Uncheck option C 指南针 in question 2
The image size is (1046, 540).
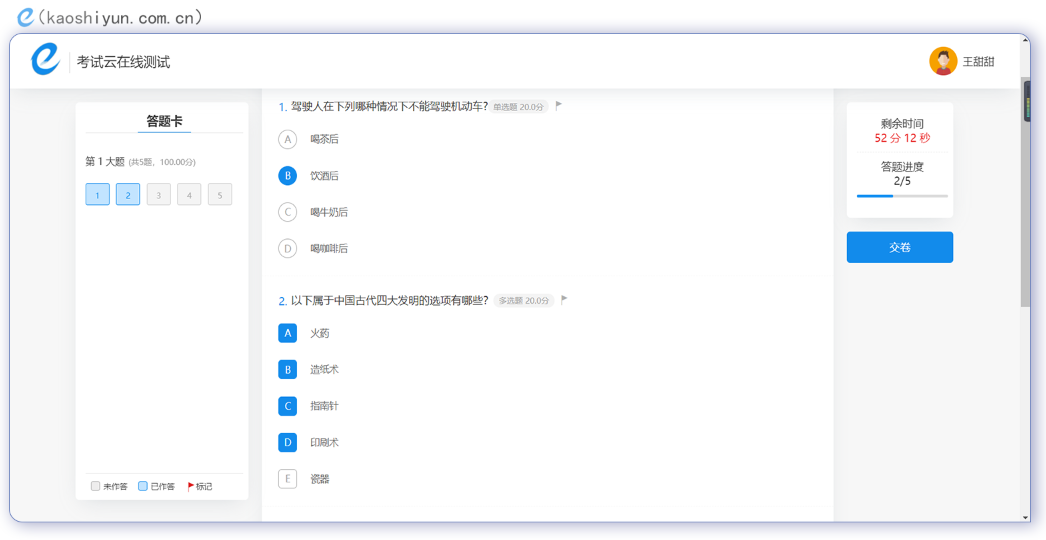click(288, 406)
